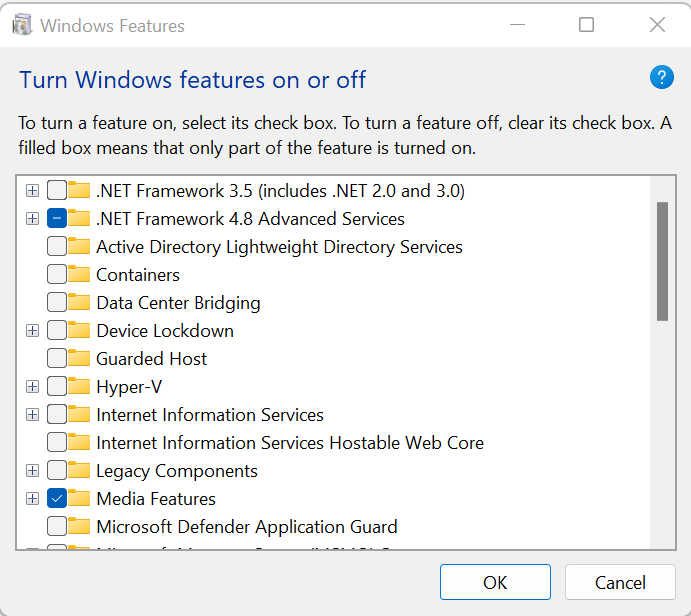691x616 pixels.
Task: Select the Media Features label
Action: click(156, 499)
